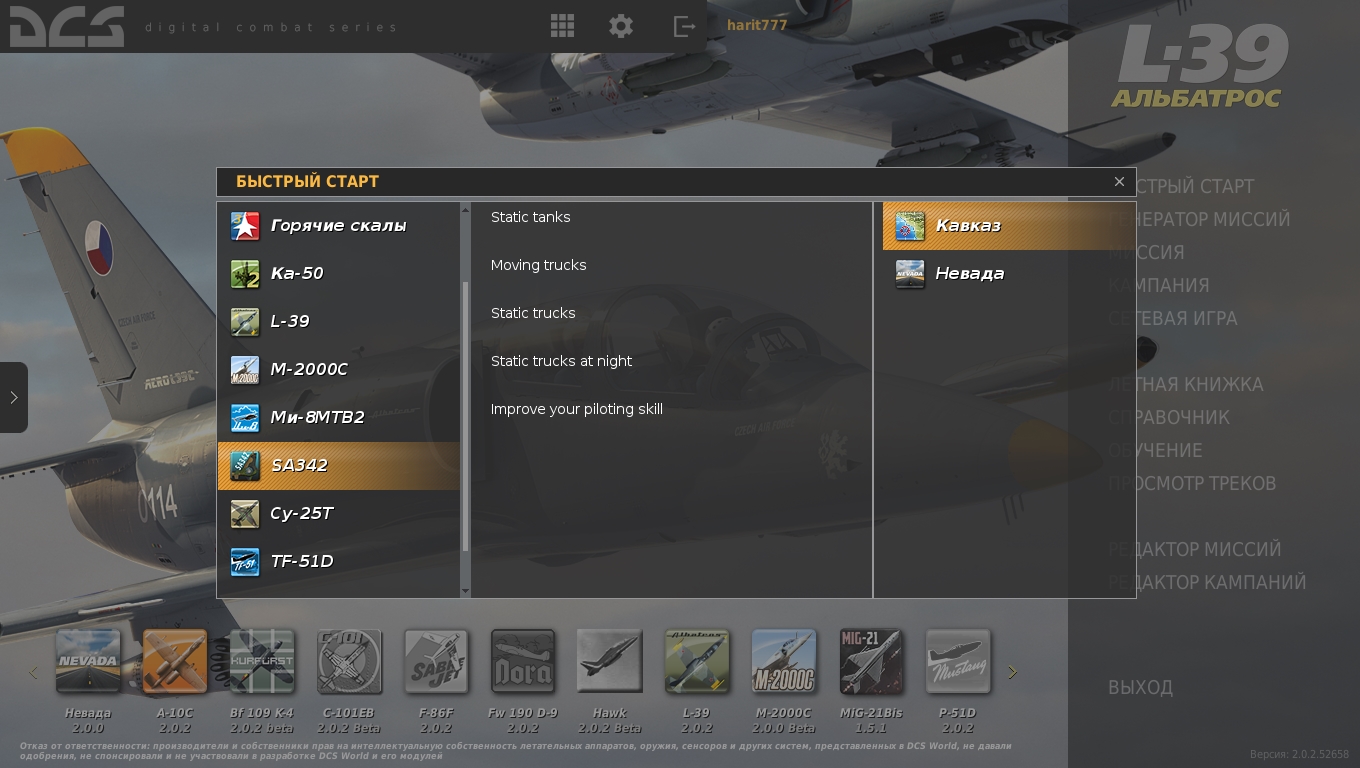The height and width of the screenshot is (768, 1360).
Task: Select F-86F Sabre module thumbnail
Action: point(436,661)
